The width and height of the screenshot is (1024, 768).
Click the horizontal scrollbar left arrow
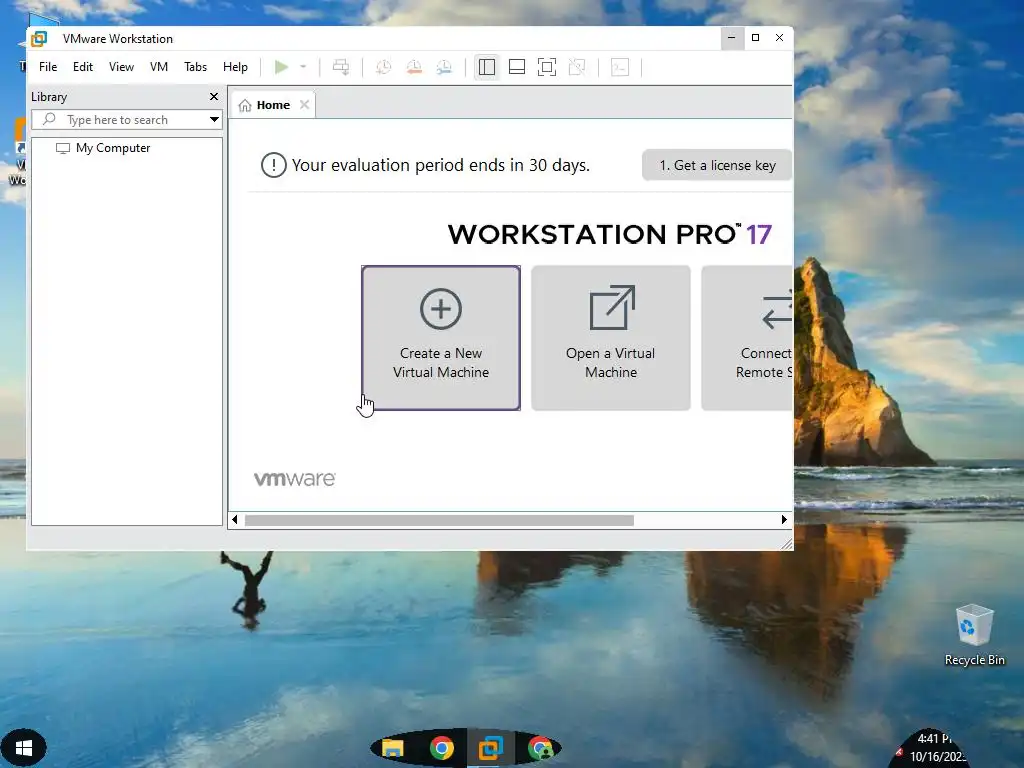point(234,520)
